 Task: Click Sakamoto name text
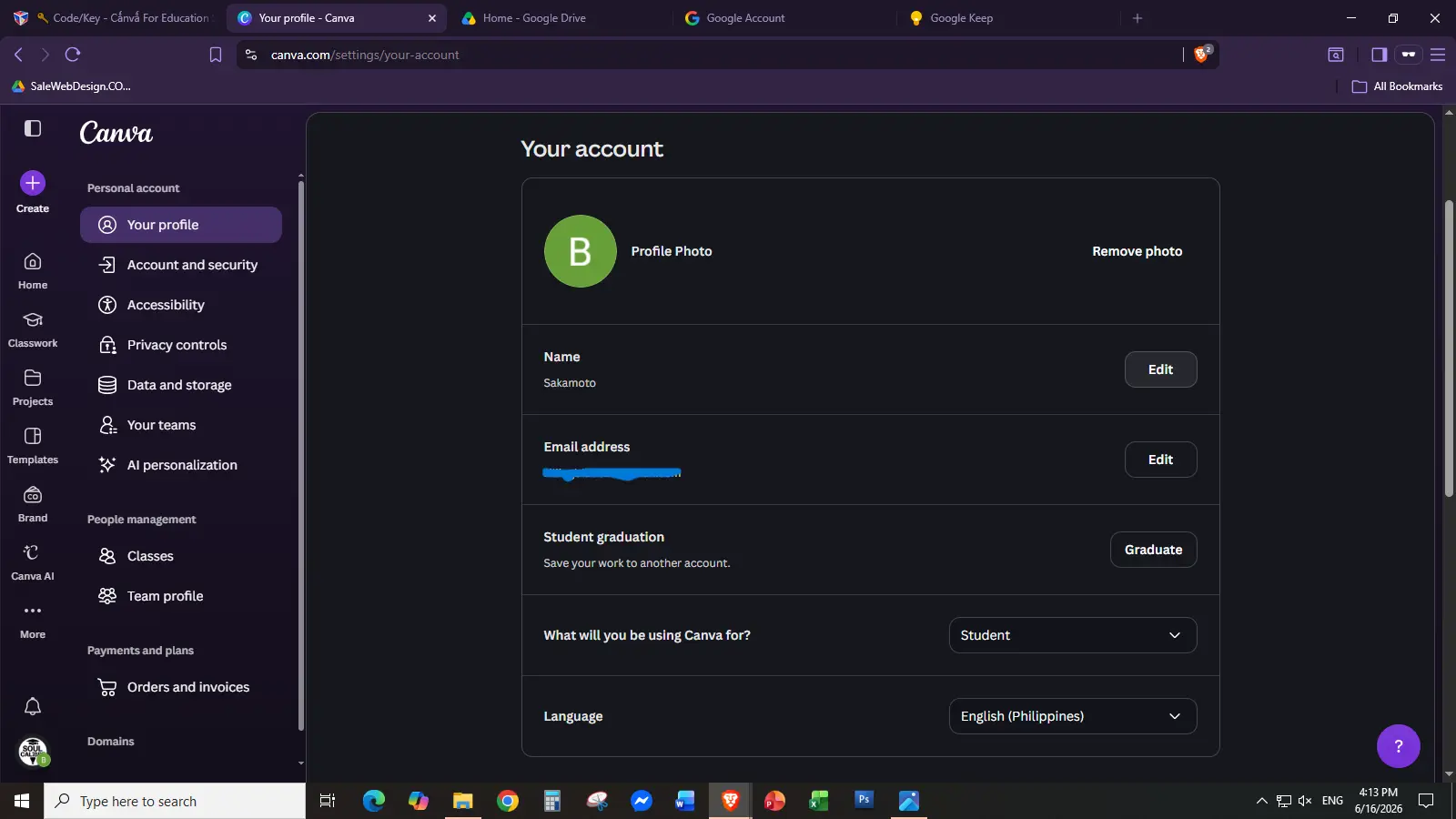[570, 383]
